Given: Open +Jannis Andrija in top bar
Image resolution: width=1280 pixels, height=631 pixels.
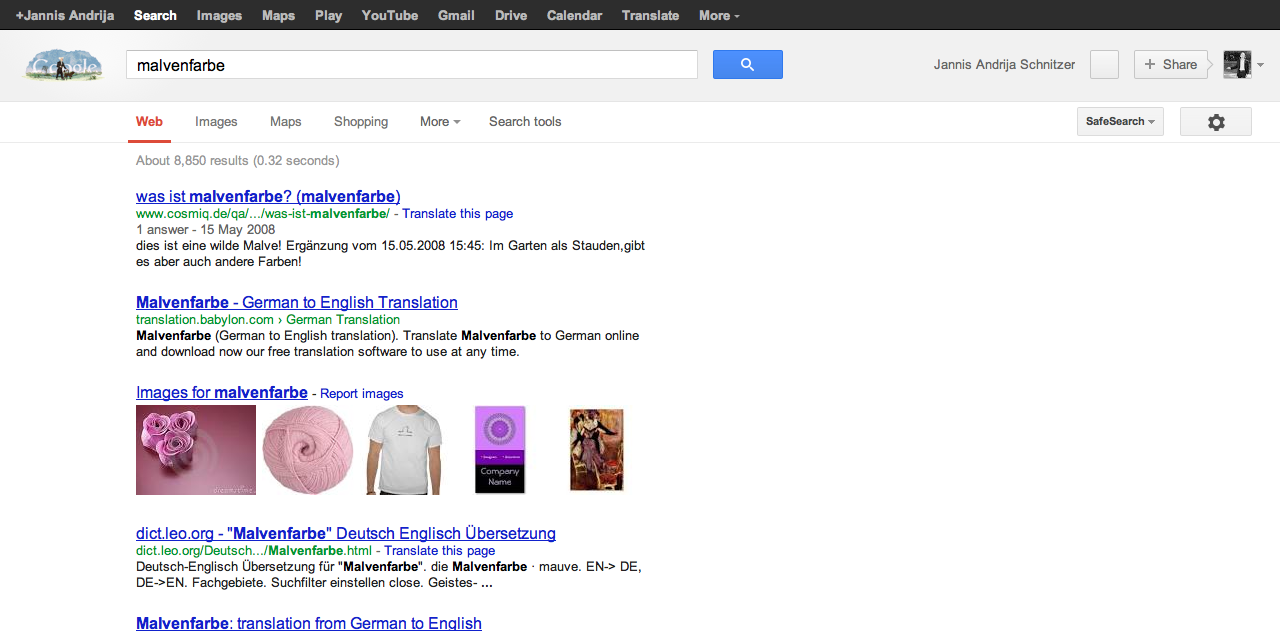Looking at the screenshot, I should (64, 15).
